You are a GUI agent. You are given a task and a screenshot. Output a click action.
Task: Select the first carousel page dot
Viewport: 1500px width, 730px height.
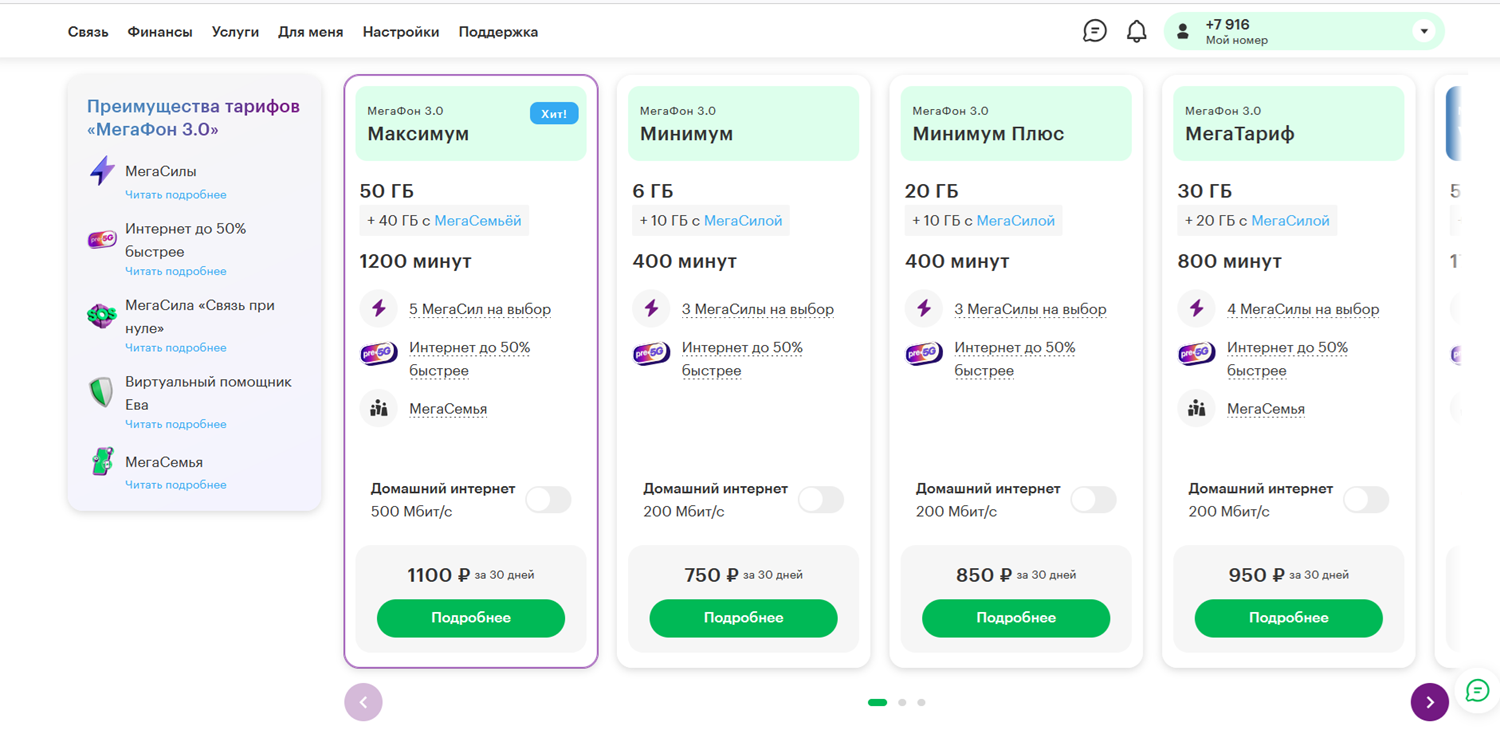878,703
